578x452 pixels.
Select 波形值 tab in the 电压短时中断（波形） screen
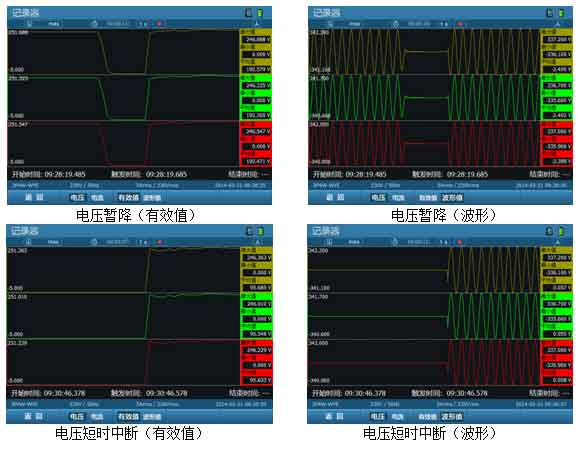point(452,417)
